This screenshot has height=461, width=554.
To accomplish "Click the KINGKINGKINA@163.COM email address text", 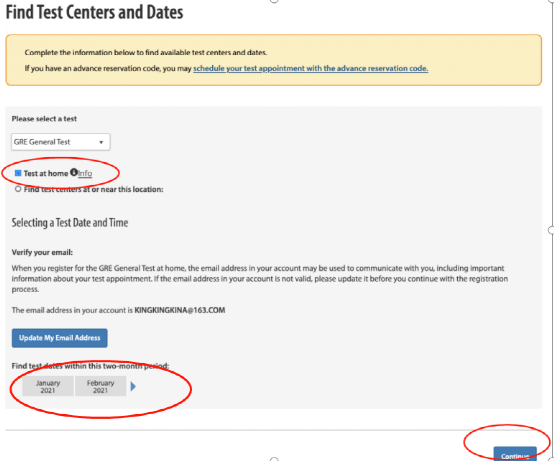I will pos(179,310).
